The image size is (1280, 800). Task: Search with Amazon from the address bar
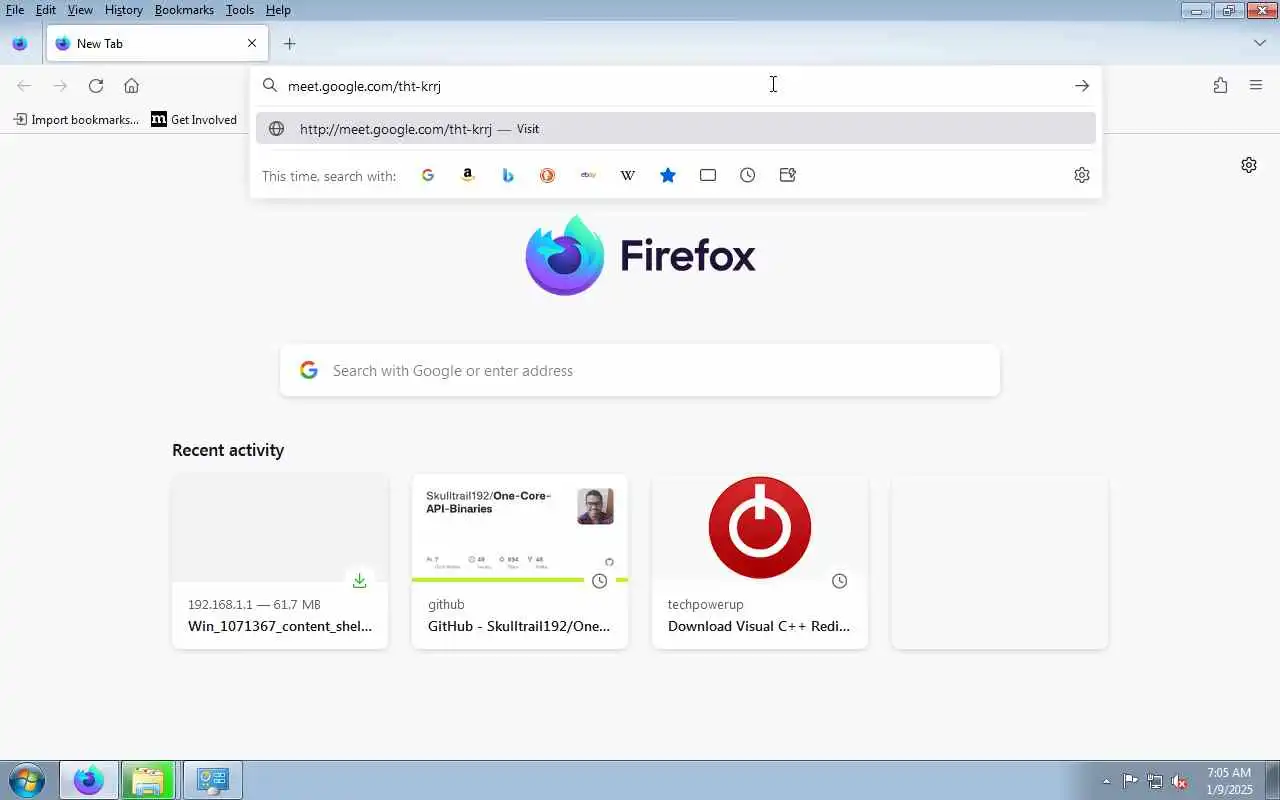[468, 175]
